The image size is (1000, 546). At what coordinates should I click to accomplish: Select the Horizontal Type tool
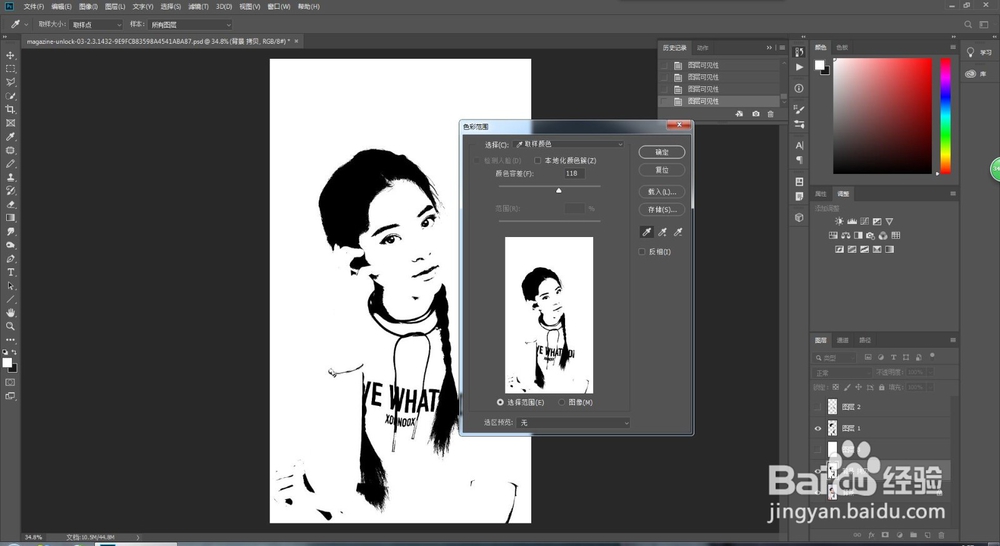coord(10,272)
